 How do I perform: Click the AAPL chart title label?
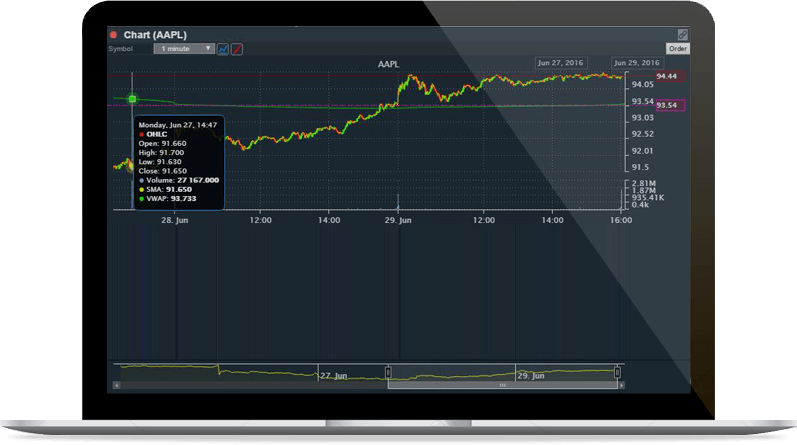point(388,64)
